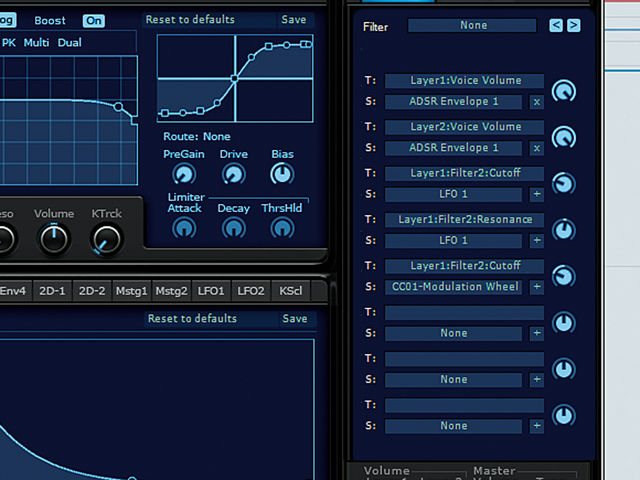Click Reset to defaults above the shaper curve
This screenshot has height=480, width=640.
coord(190,20)
